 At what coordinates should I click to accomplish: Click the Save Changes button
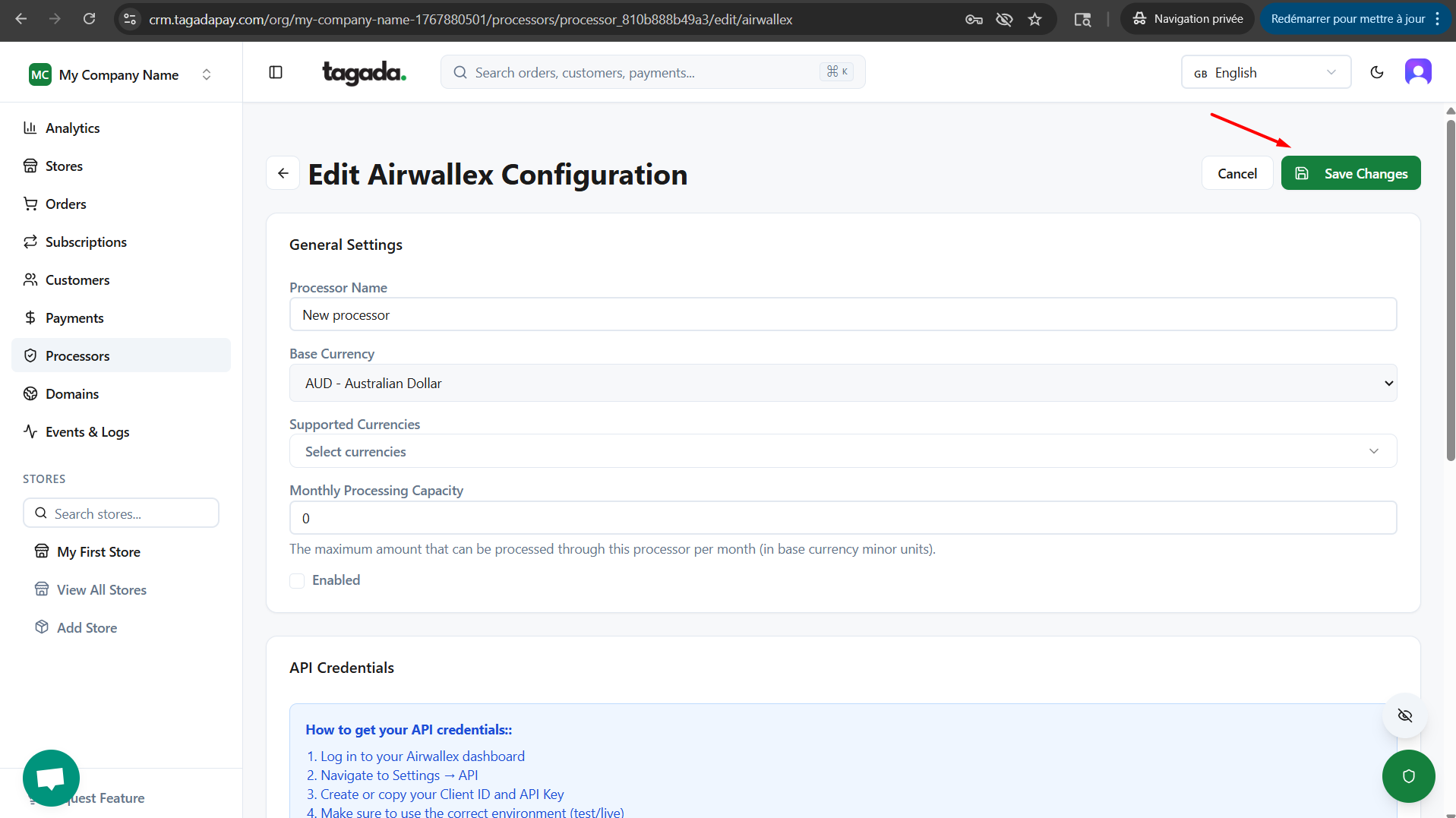[1350, 173]
